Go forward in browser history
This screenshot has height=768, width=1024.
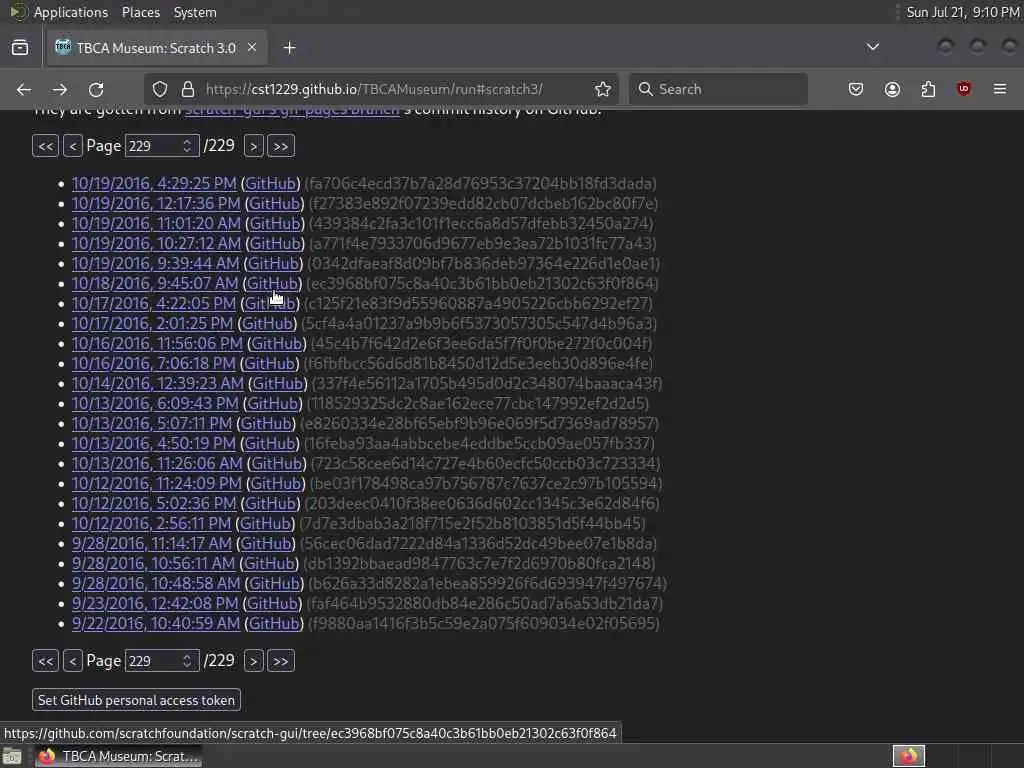[x=60, y=89]
